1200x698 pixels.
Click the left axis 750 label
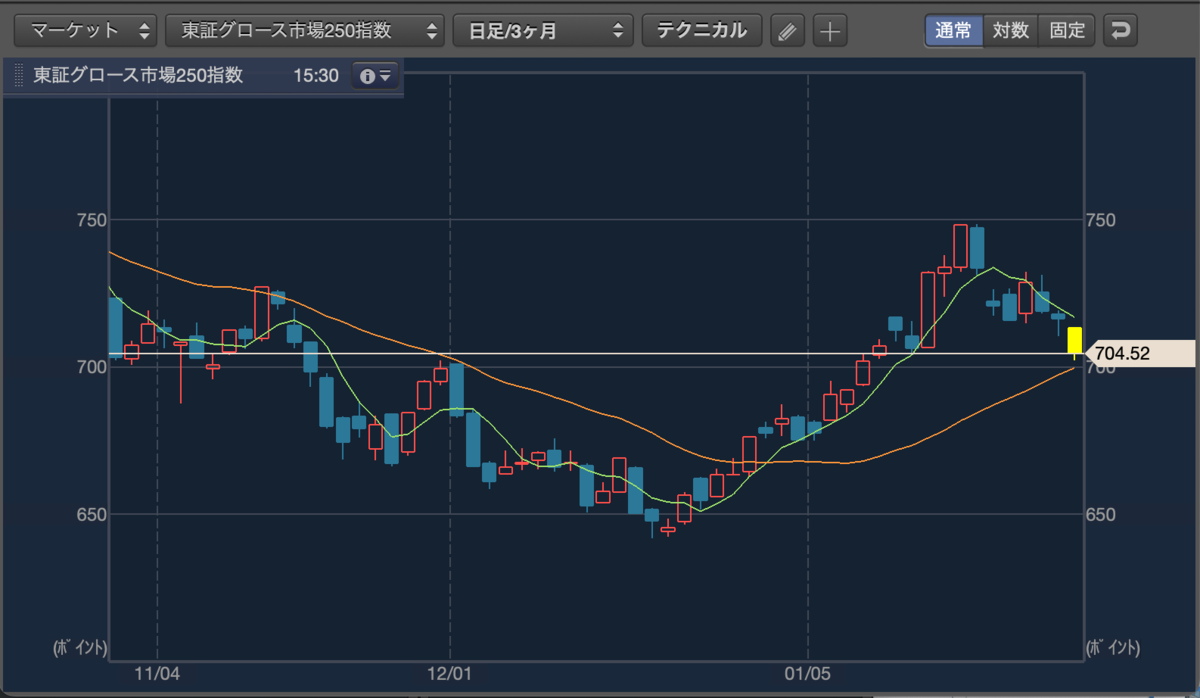[x=91, y=220]
